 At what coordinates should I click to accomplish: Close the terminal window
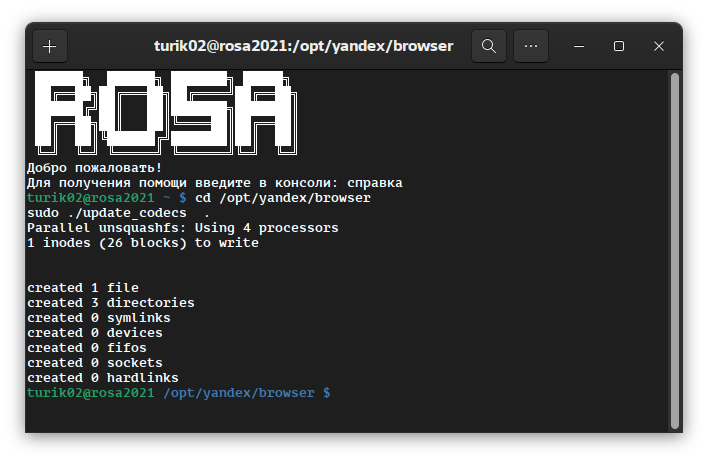pyautogui.click(x=659, y=46)
